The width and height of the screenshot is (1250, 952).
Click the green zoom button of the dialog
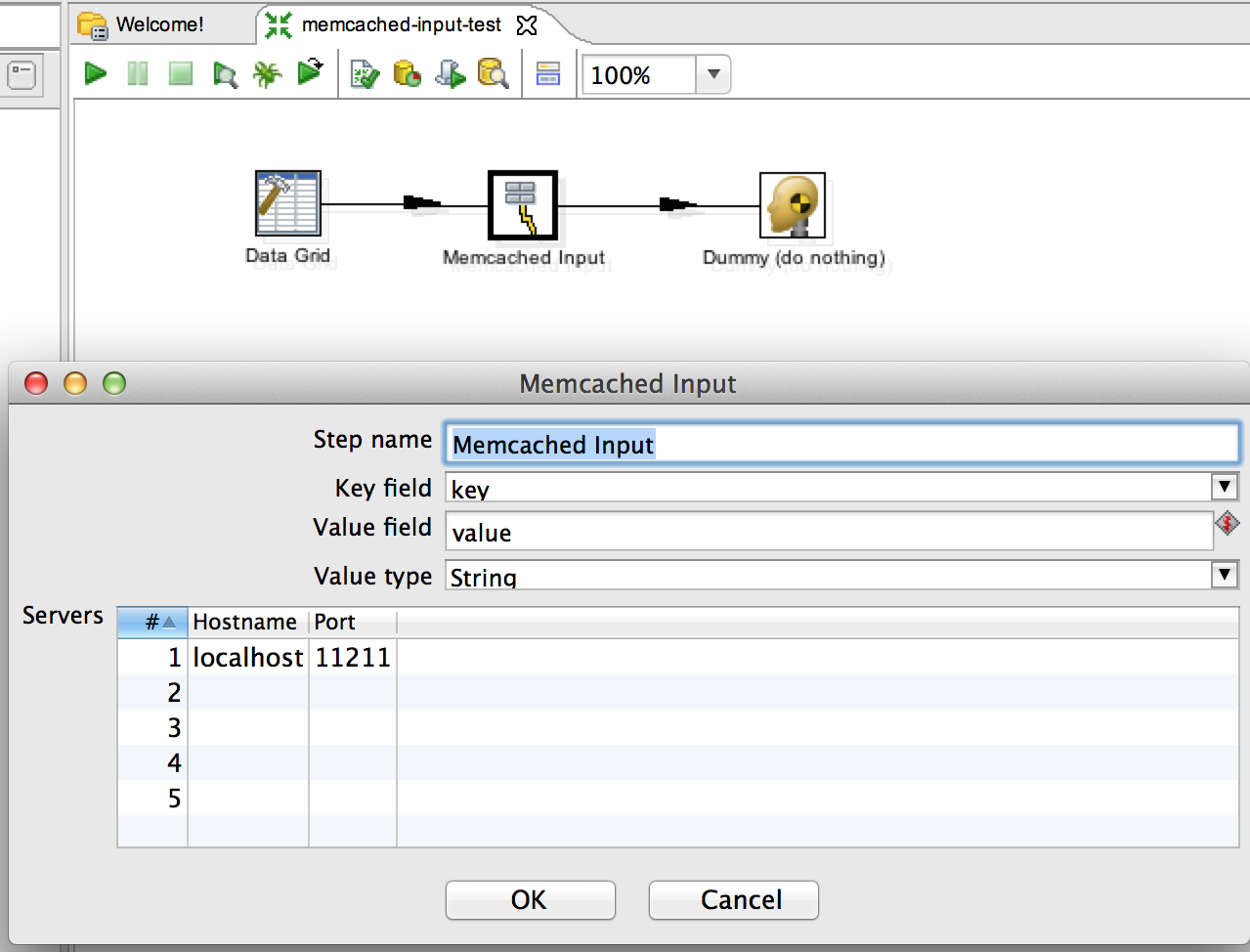click(x=114, y=383)
